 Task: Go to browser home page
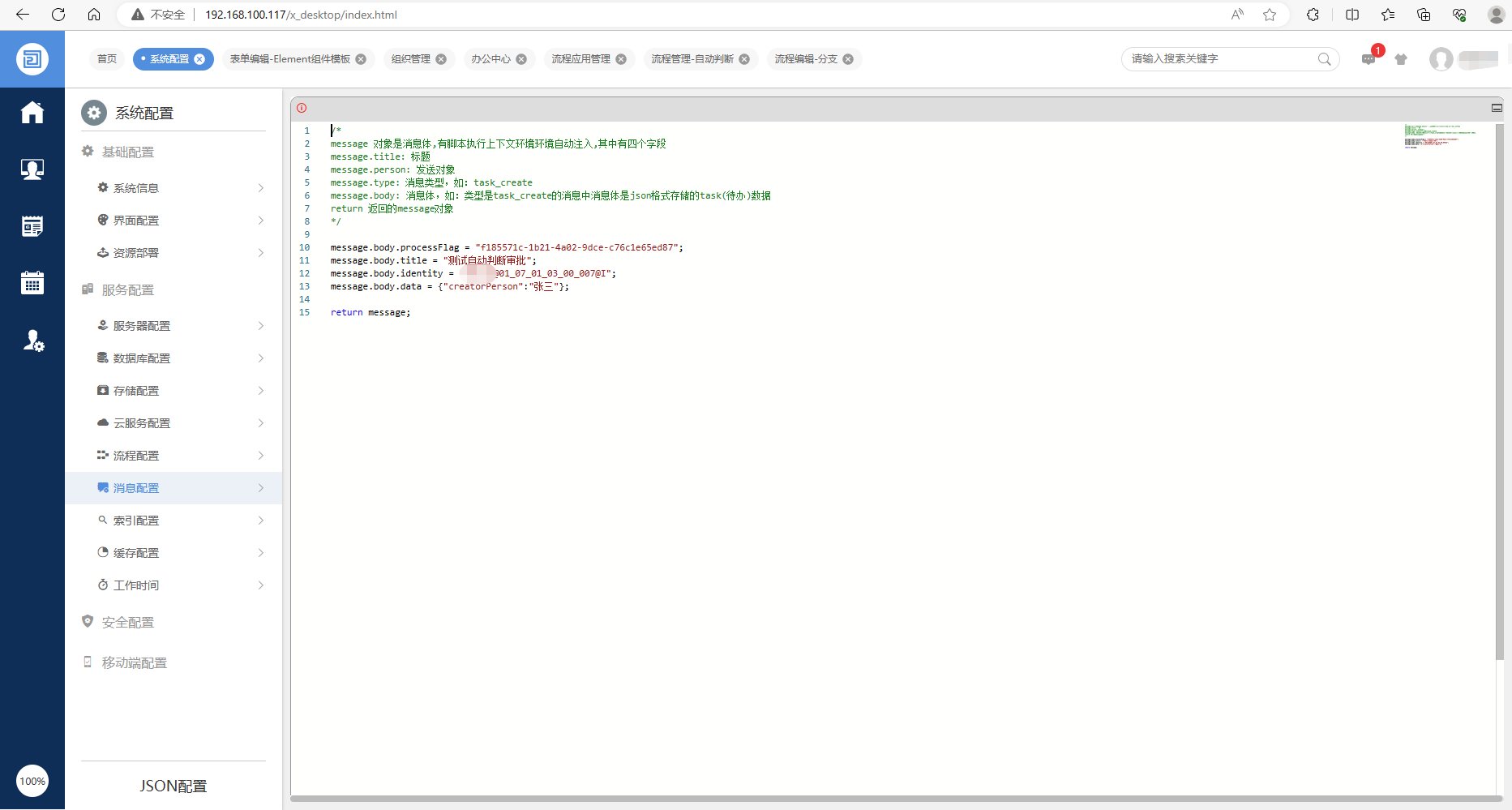[94, 15]
